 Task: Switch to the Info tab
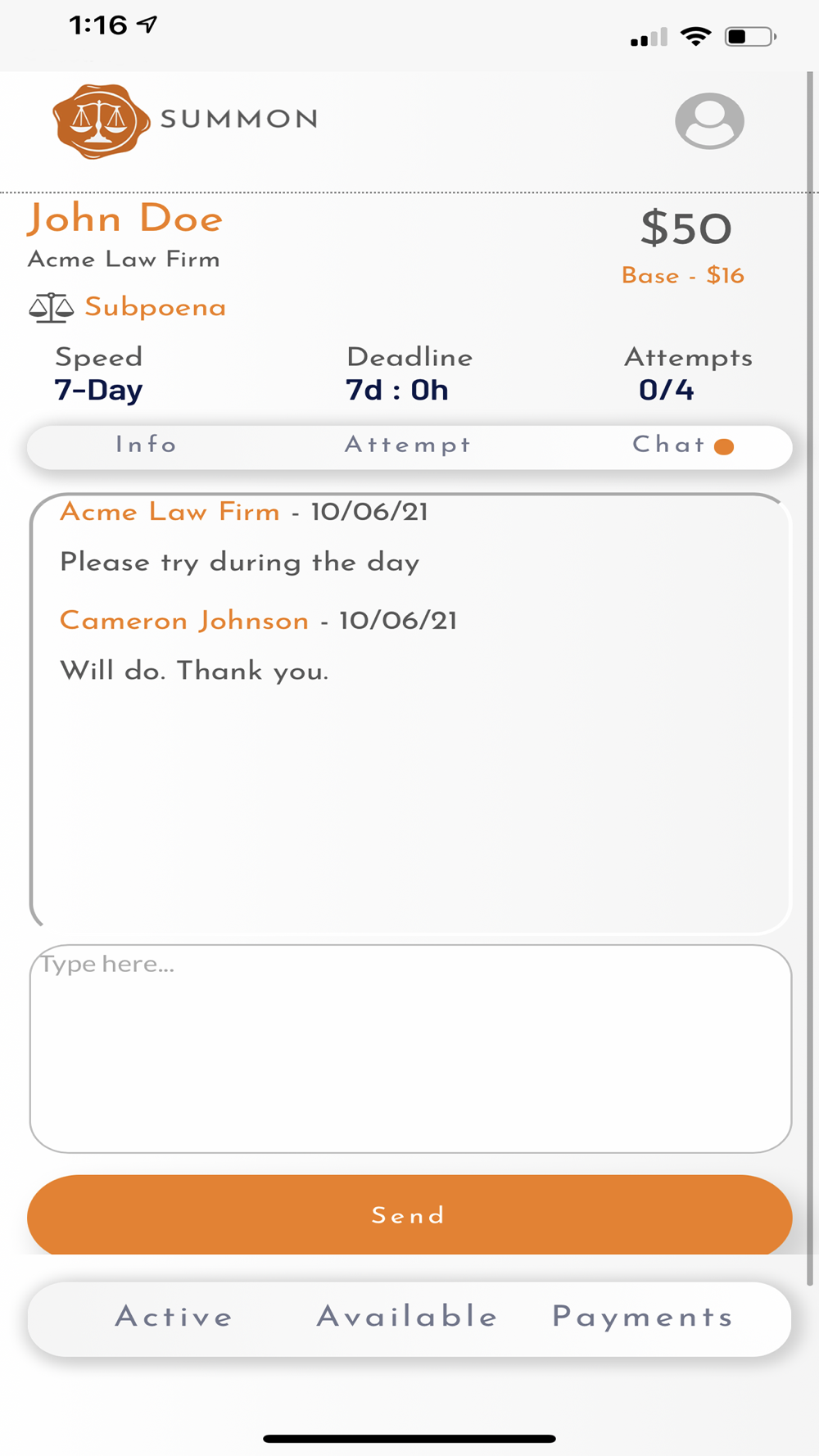pos(147,445)
